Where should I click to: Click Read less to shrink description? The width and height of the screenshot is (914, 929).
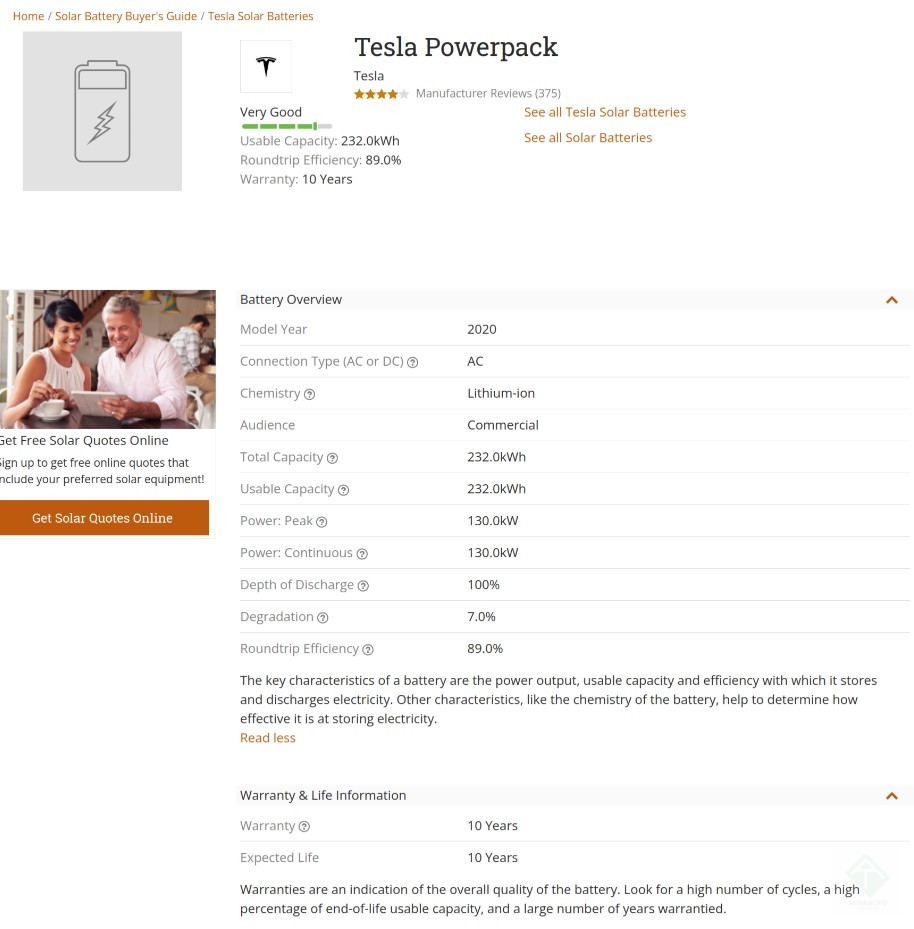tap(268, 738)
